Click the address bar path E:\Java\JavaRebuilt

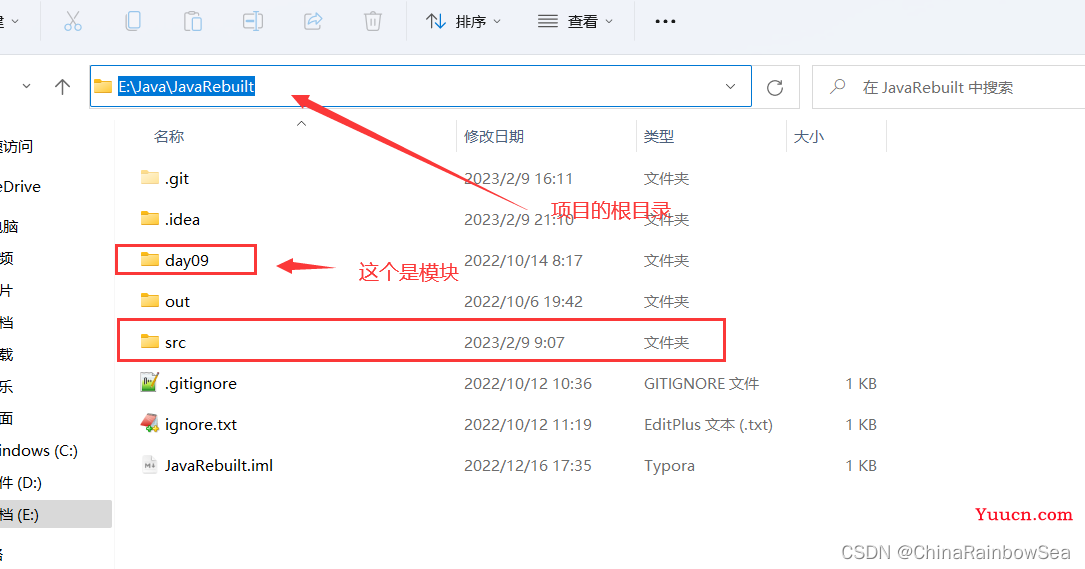186,87
